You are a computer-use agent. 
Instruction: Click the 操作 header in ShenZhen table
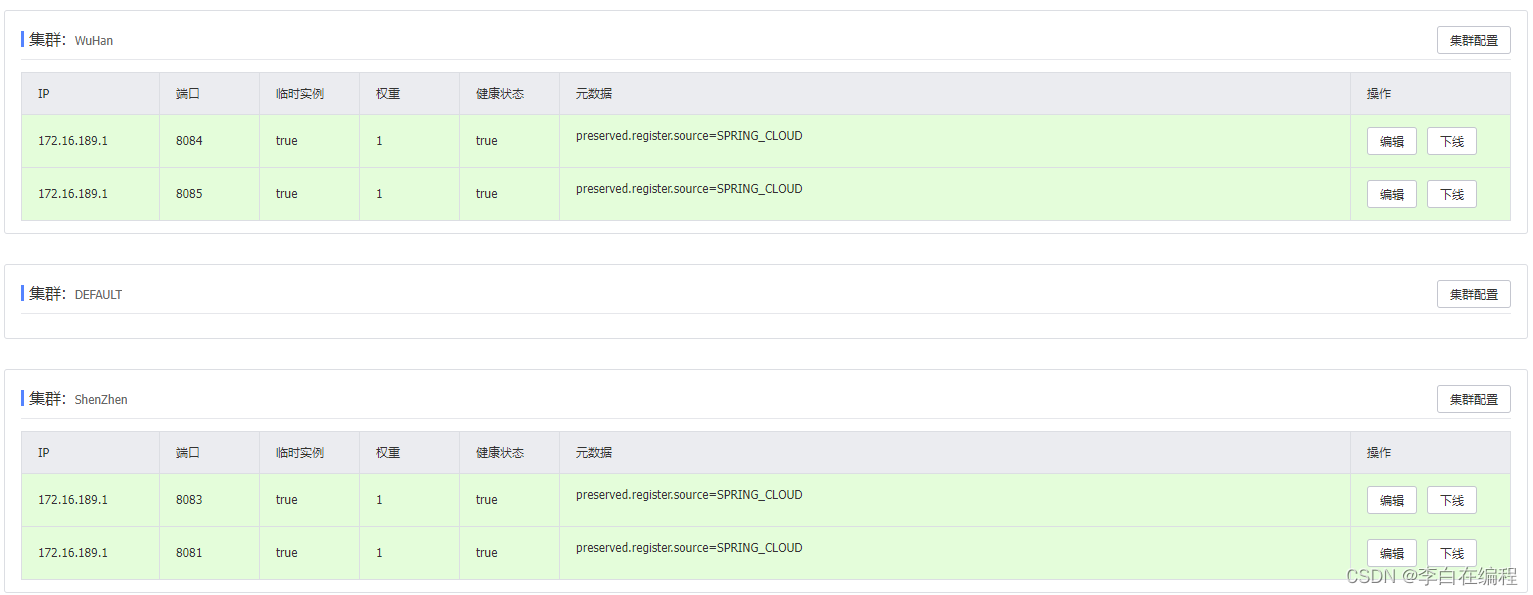(1379, 453)
